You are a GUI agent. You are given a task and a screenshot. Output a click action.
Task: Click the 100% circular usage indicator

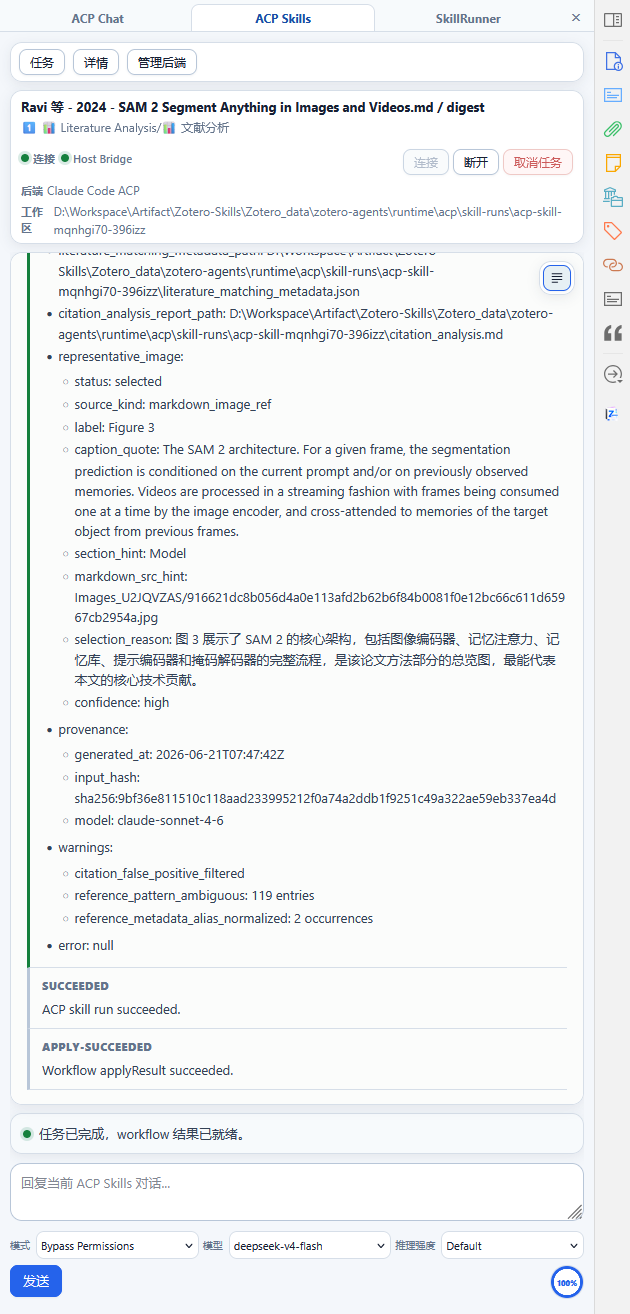pos(567,1282)
